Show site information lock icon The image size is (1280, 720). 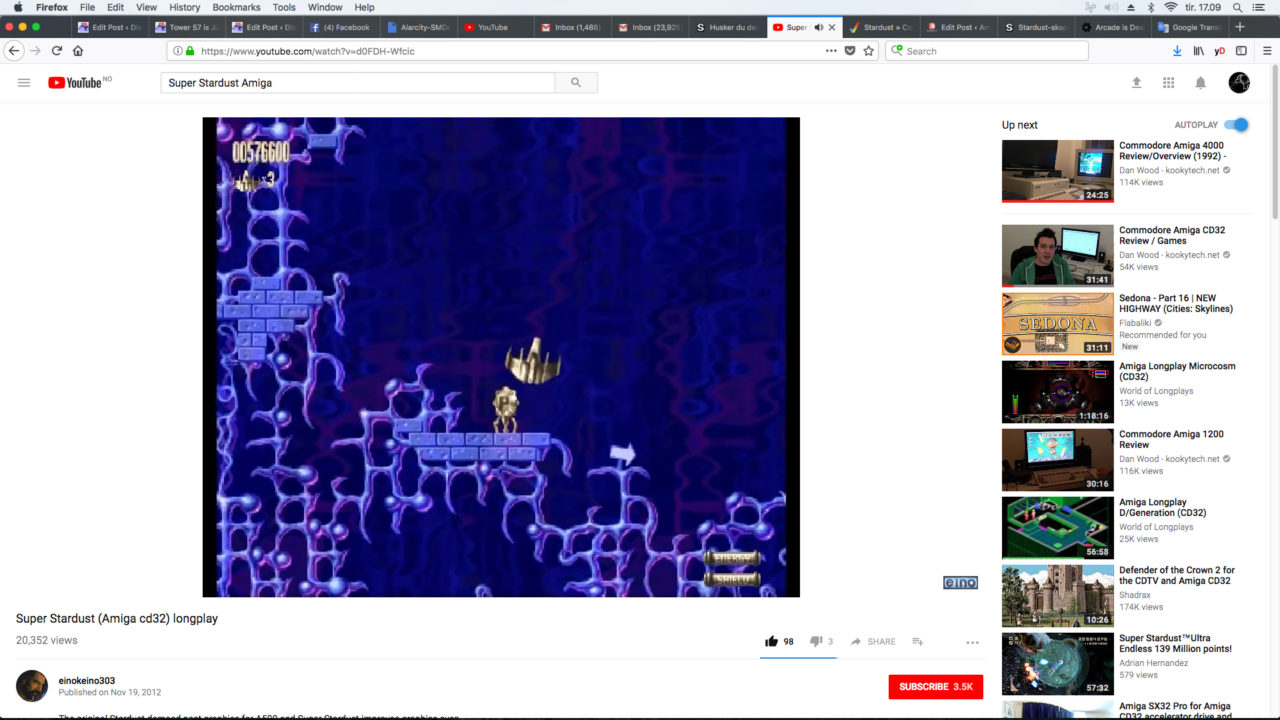coord(189,51)
